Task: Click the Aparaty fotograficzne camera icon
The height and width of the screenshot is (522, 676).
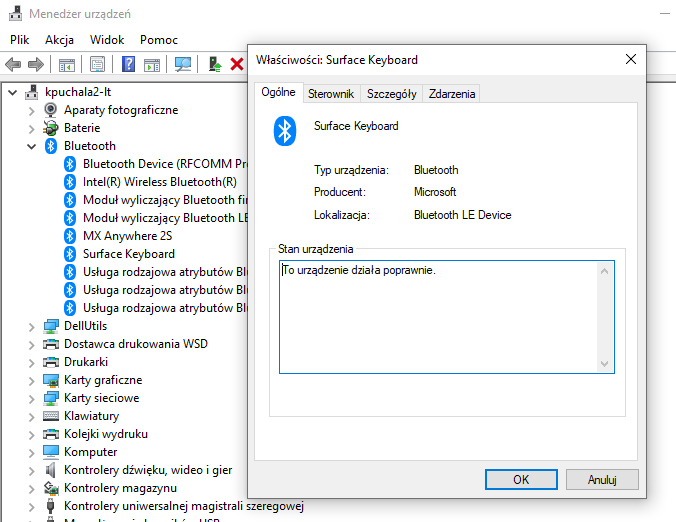Action: (50, 110)
